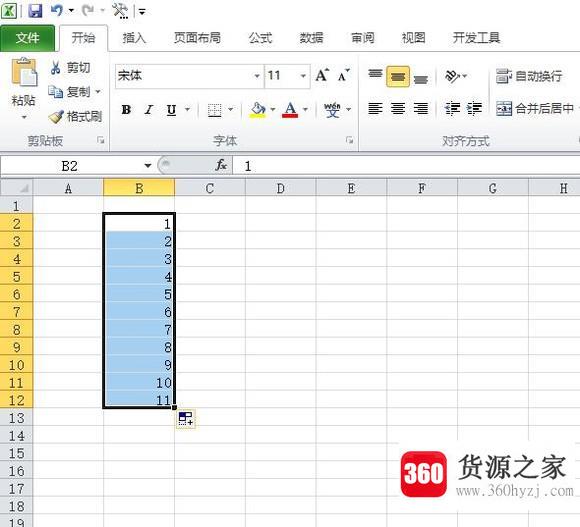Image resolution: width=580 pixels, height=527 pixels.
Task: Click the Paste (粘贴) clipboard icon
Action: click(24, 72)
